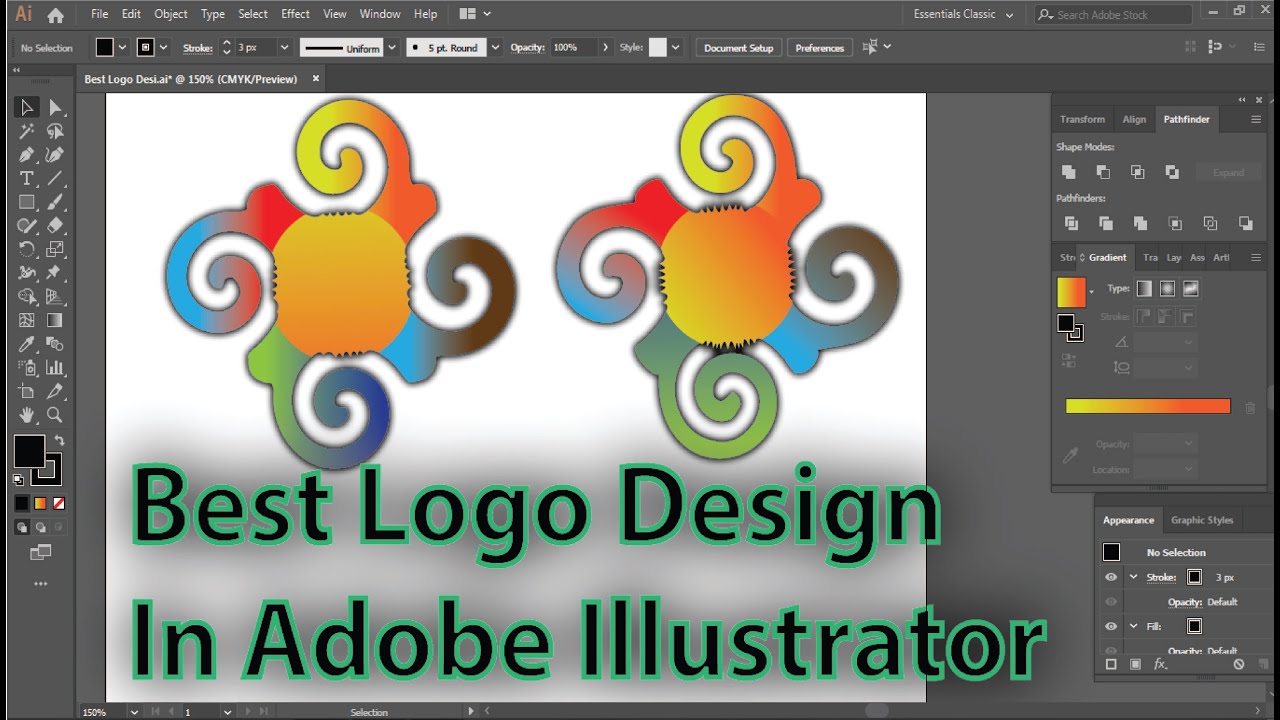1280x720 pixels.
Task: Open 5 pt. Round brush definition dropdown
Action: tap(495, 47)
